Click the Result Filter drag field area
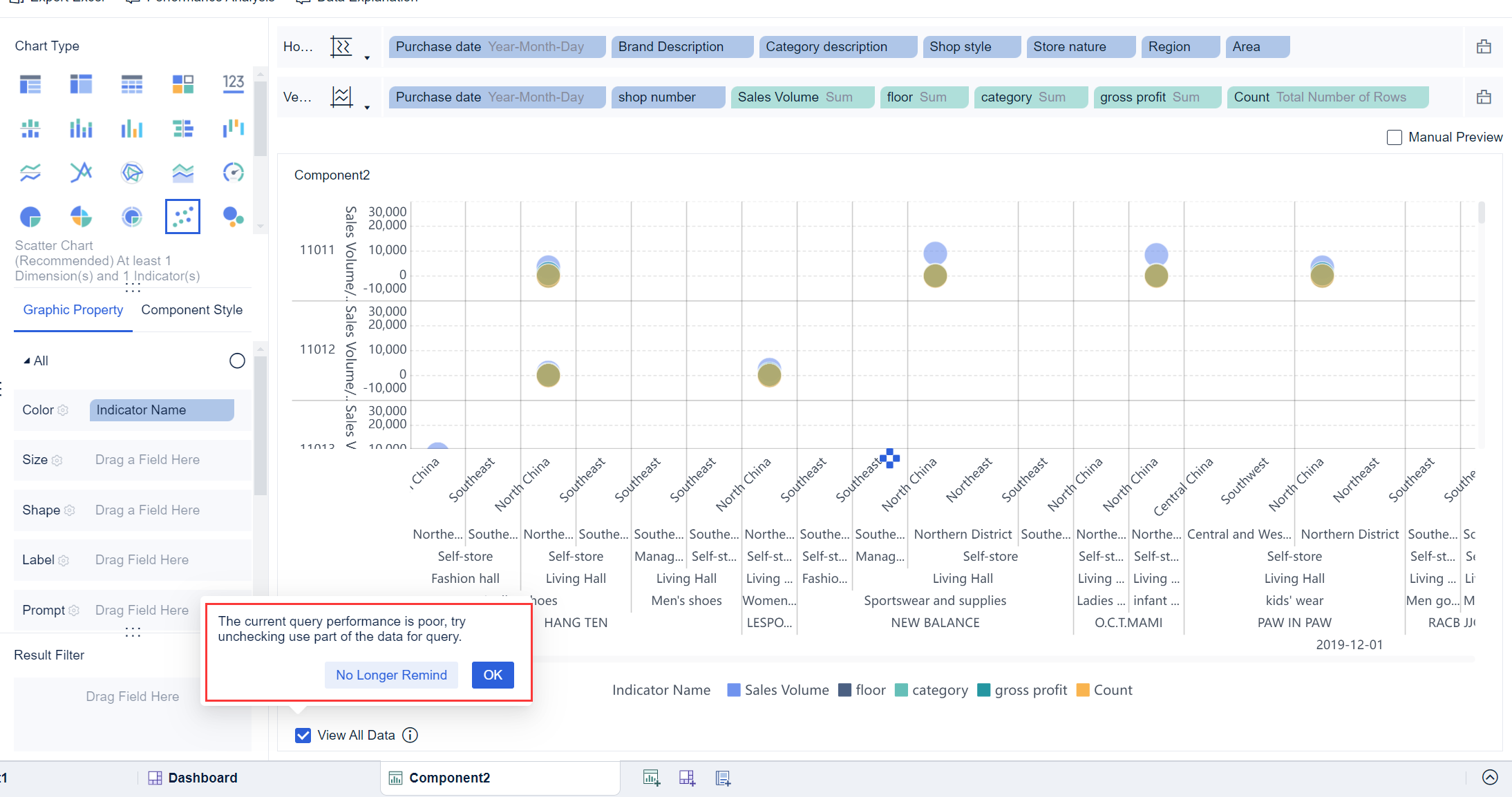Image resolution: width=1512 pixels, height=797 pixels. 133,714
